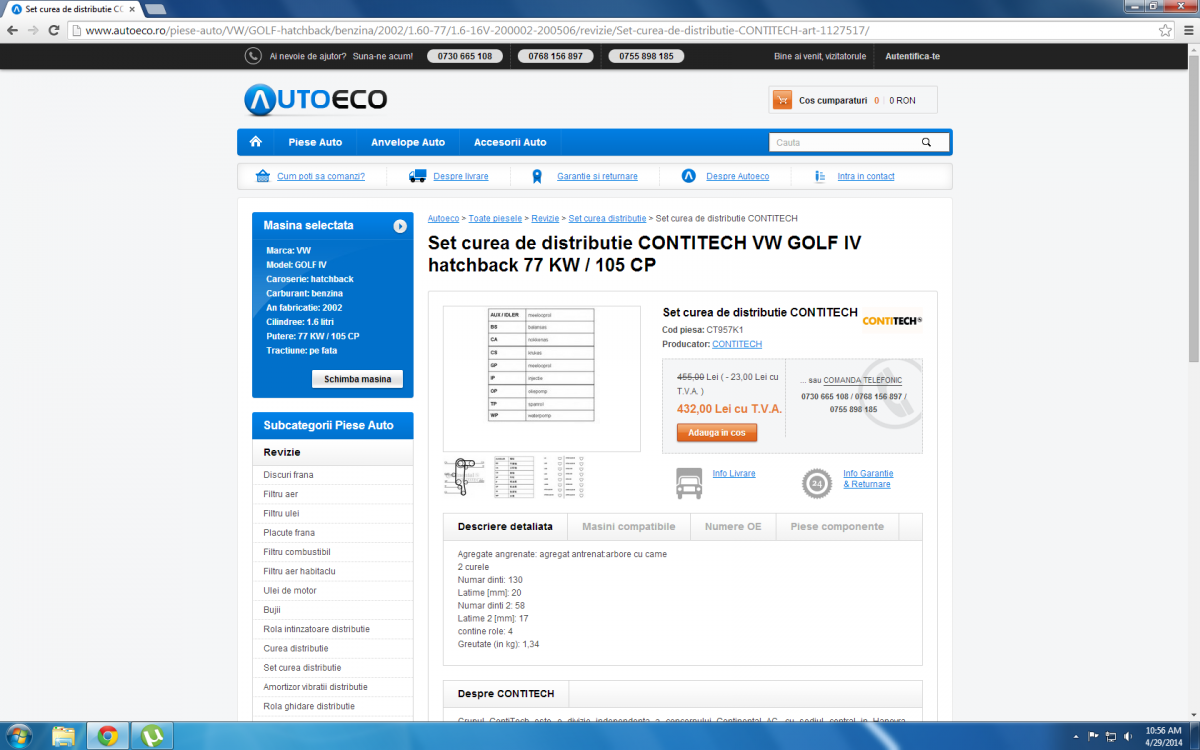Click the 24 warranty badge icon
The image size is (1200, 750).
click(x=817, y=483)
